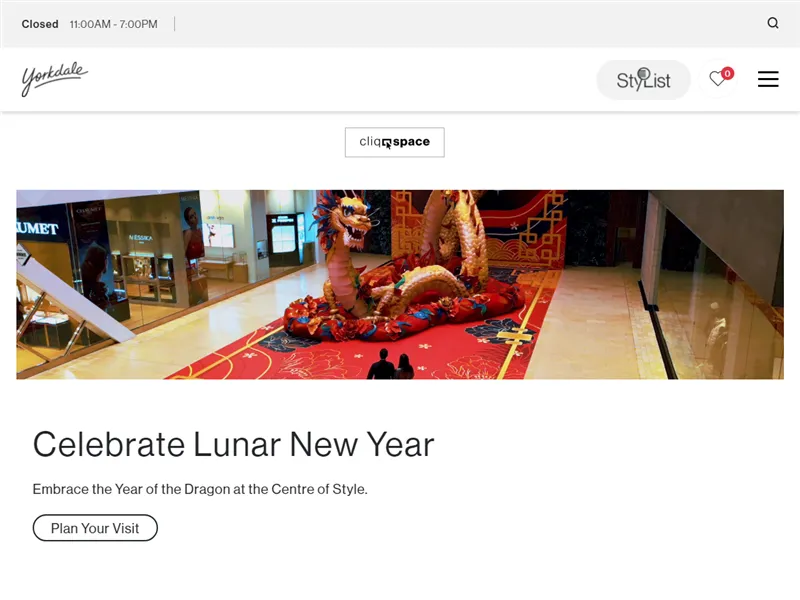Click the Celebrate Lunar New Year heading
Screen dimensions: 800x600
point(234,444)
